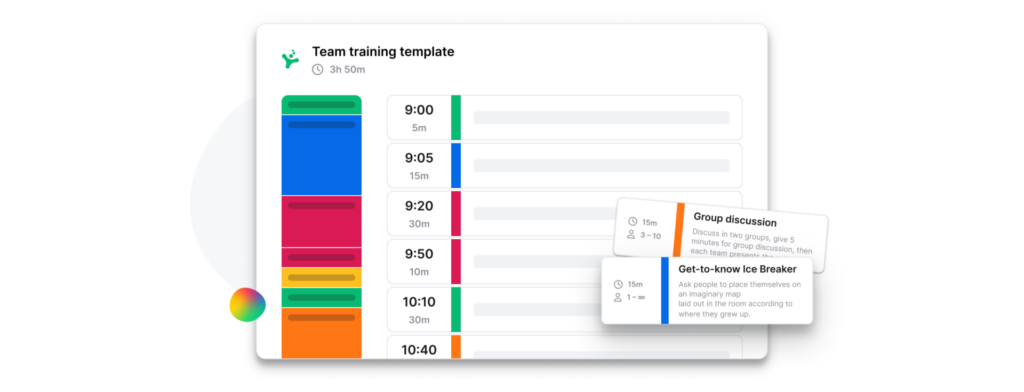The width and height of the screenshot is (1024, 392).
Task: Click the clock icon on Ice Breaker card
Action: [x=618, y=284]
